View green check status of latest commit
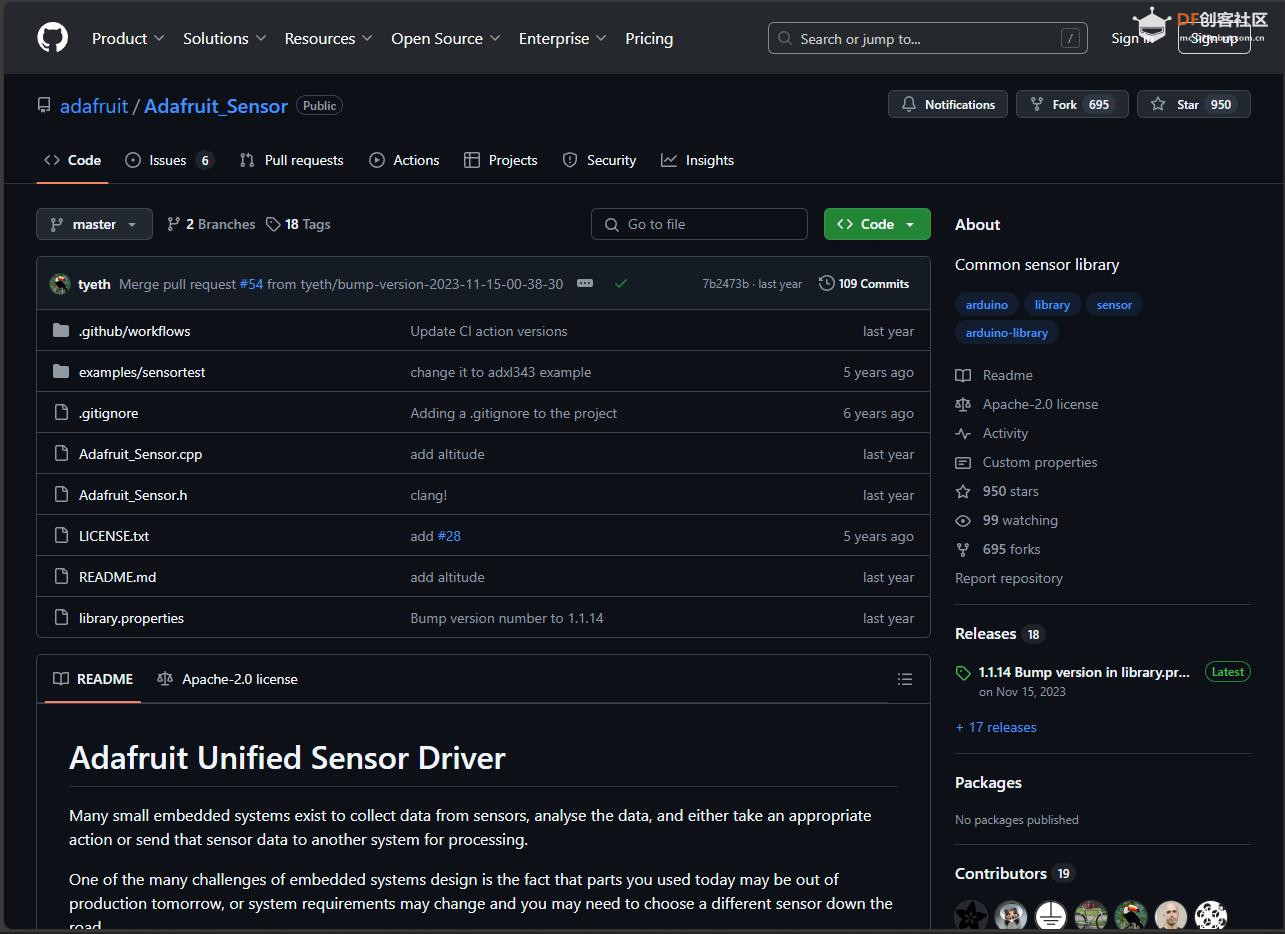1285x934 pixels. coord(621,284)
